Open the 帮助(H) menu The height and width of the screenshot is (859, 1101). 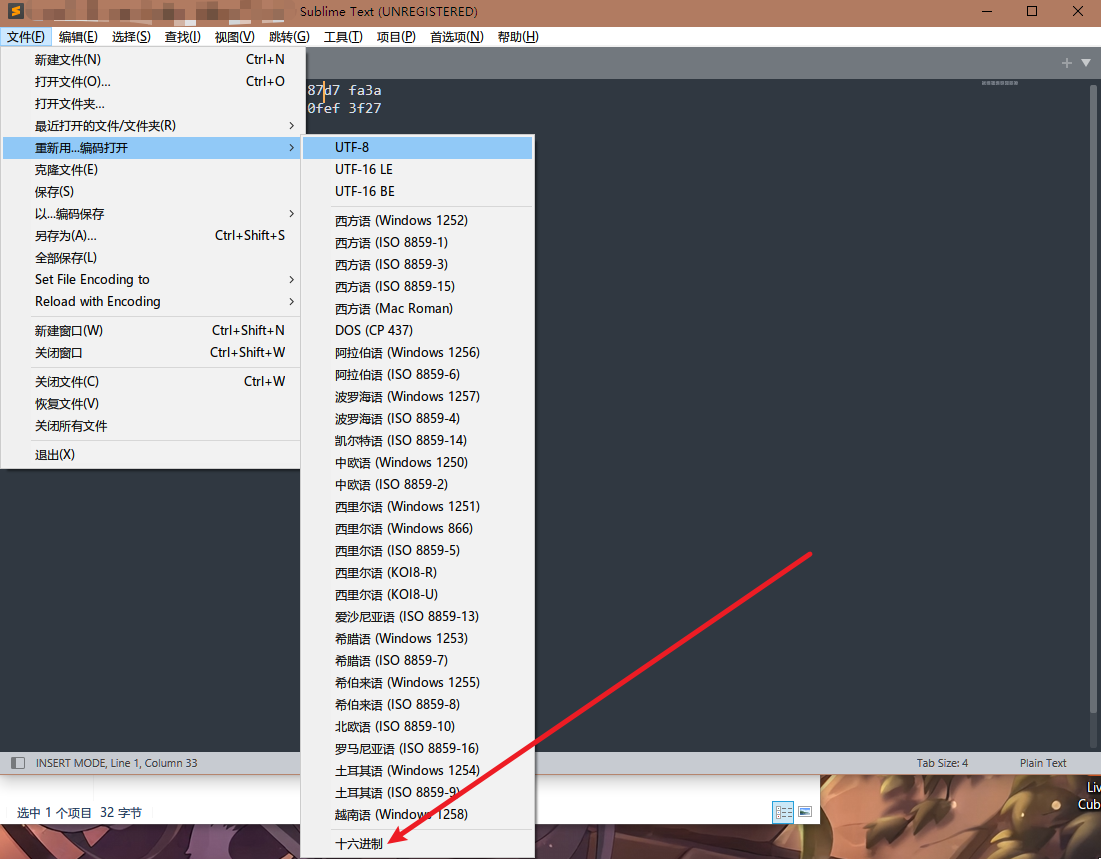[518, 37]
